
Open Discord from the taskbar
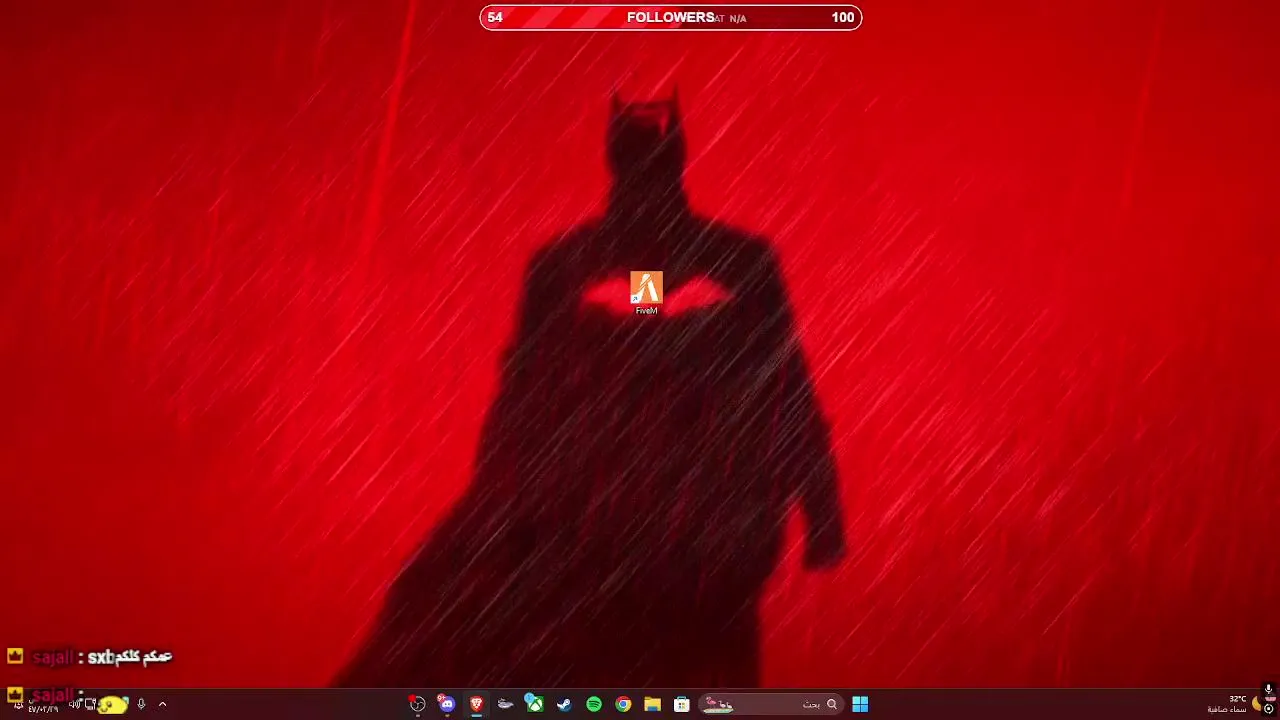pos(446,704)
